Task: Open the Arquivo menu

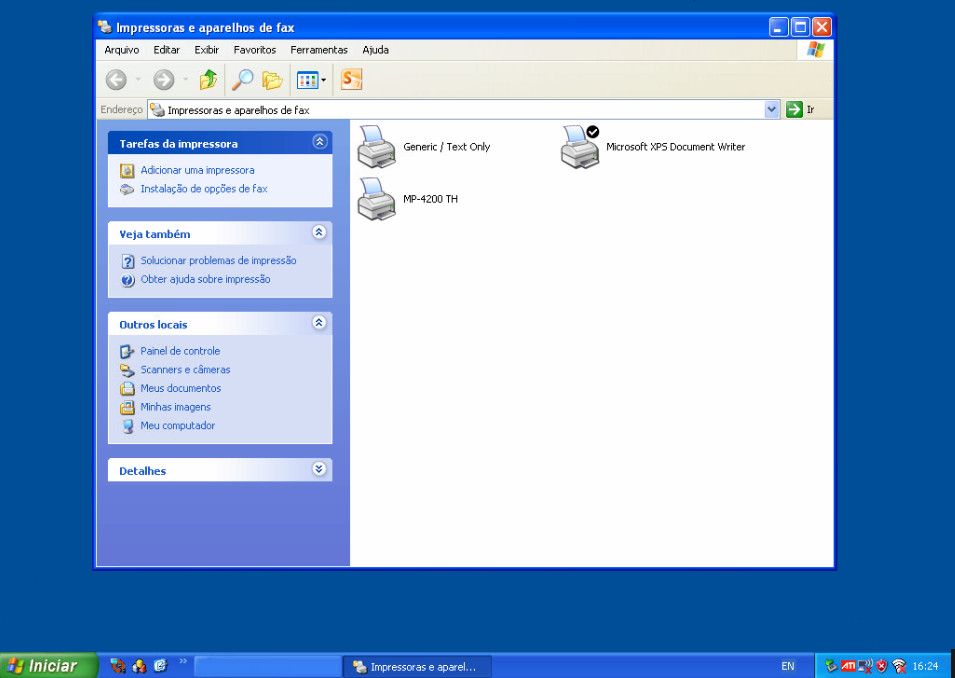Action: click(122, 50)
